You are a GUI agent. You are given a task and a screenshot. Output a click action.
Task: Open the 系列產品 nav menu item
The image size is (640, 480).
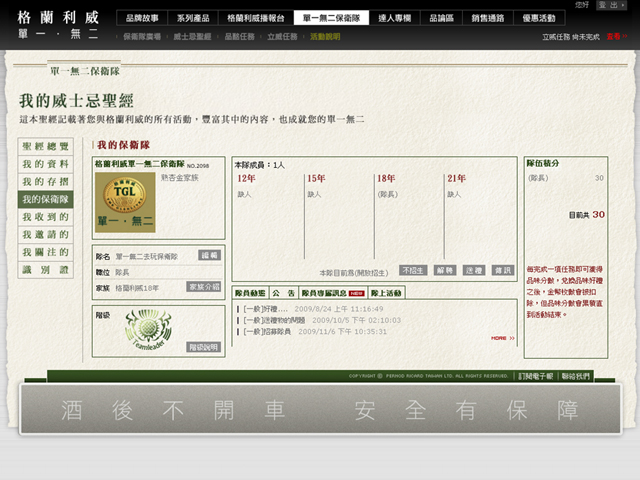(193, 18)
